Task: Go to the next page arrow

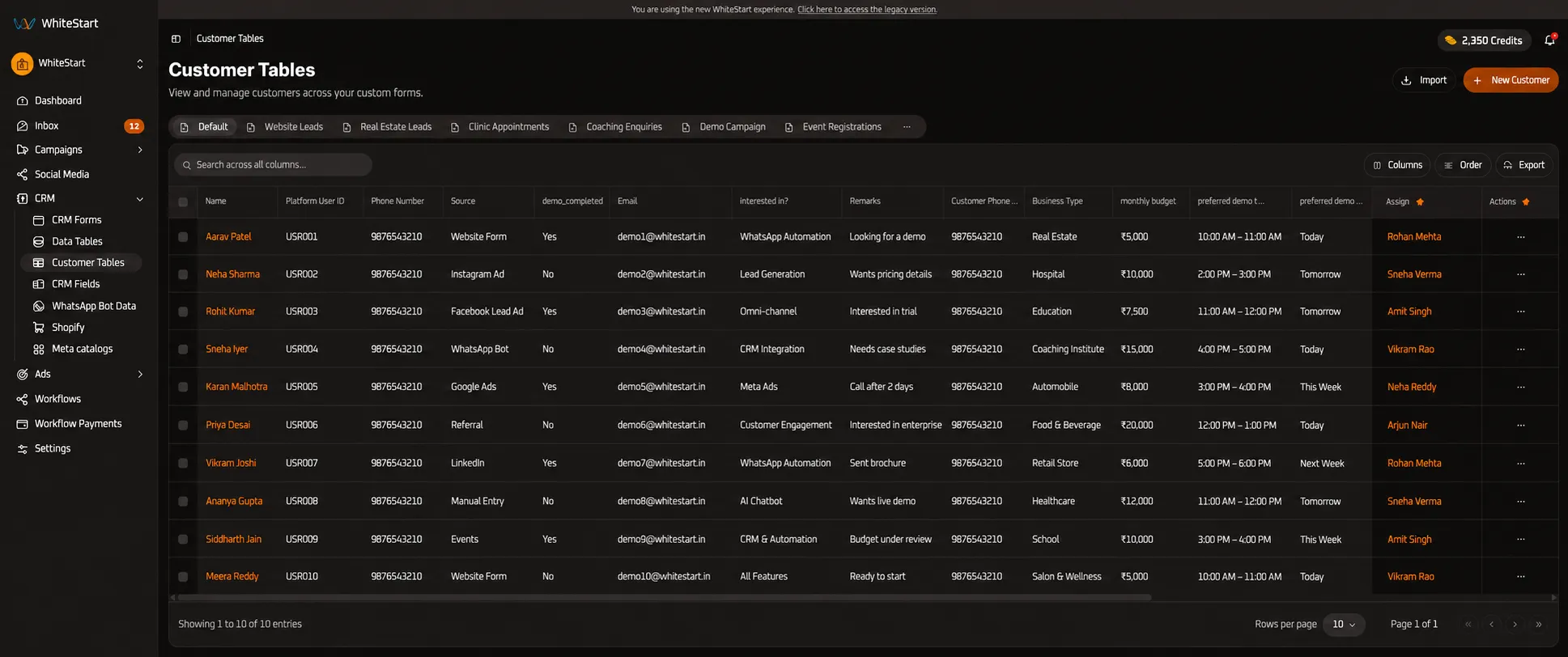Action: tap(1515, 624)
